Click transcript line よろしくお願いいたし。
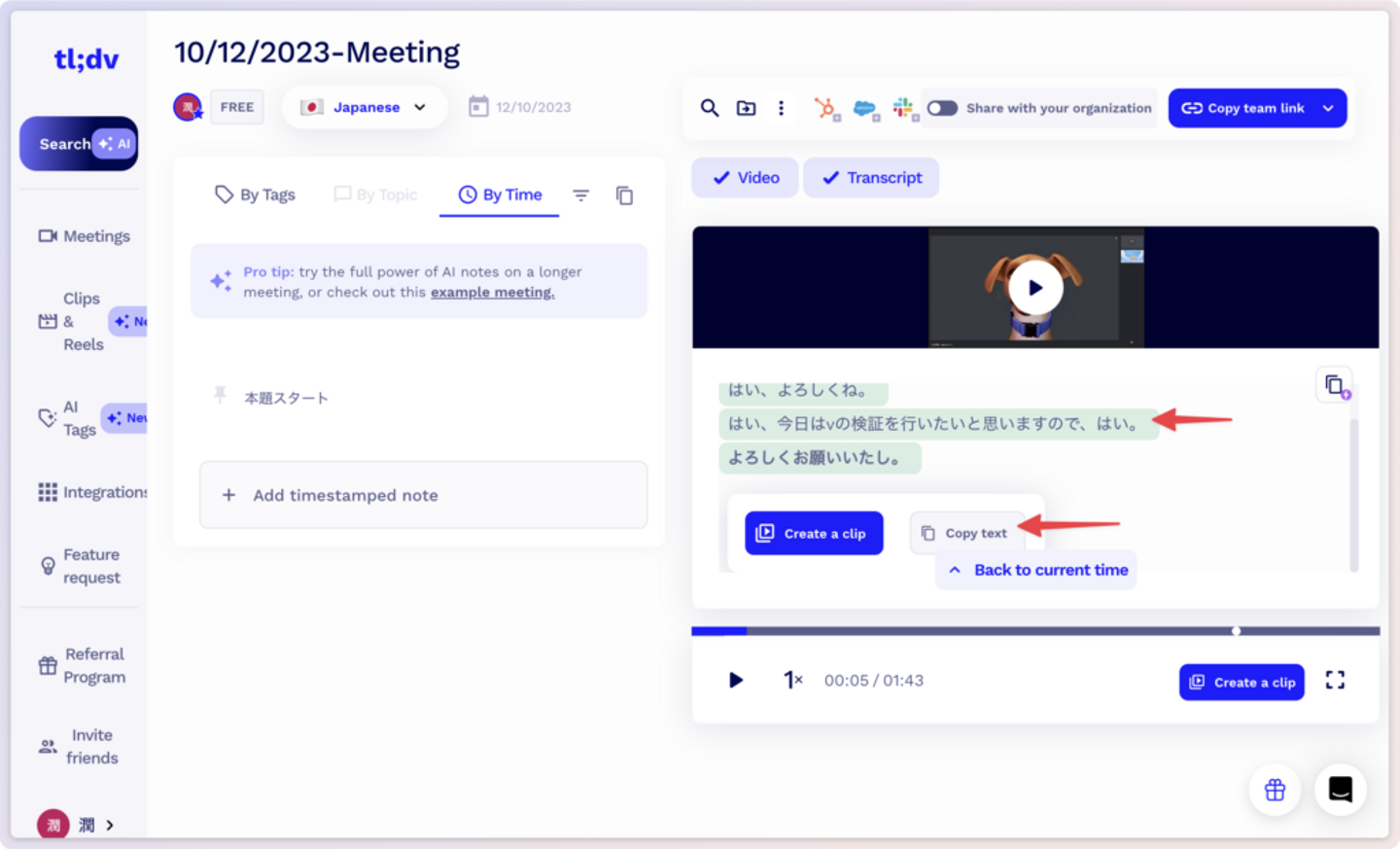1400x849 pixels. pyautogui.click(x=820, y=457)
